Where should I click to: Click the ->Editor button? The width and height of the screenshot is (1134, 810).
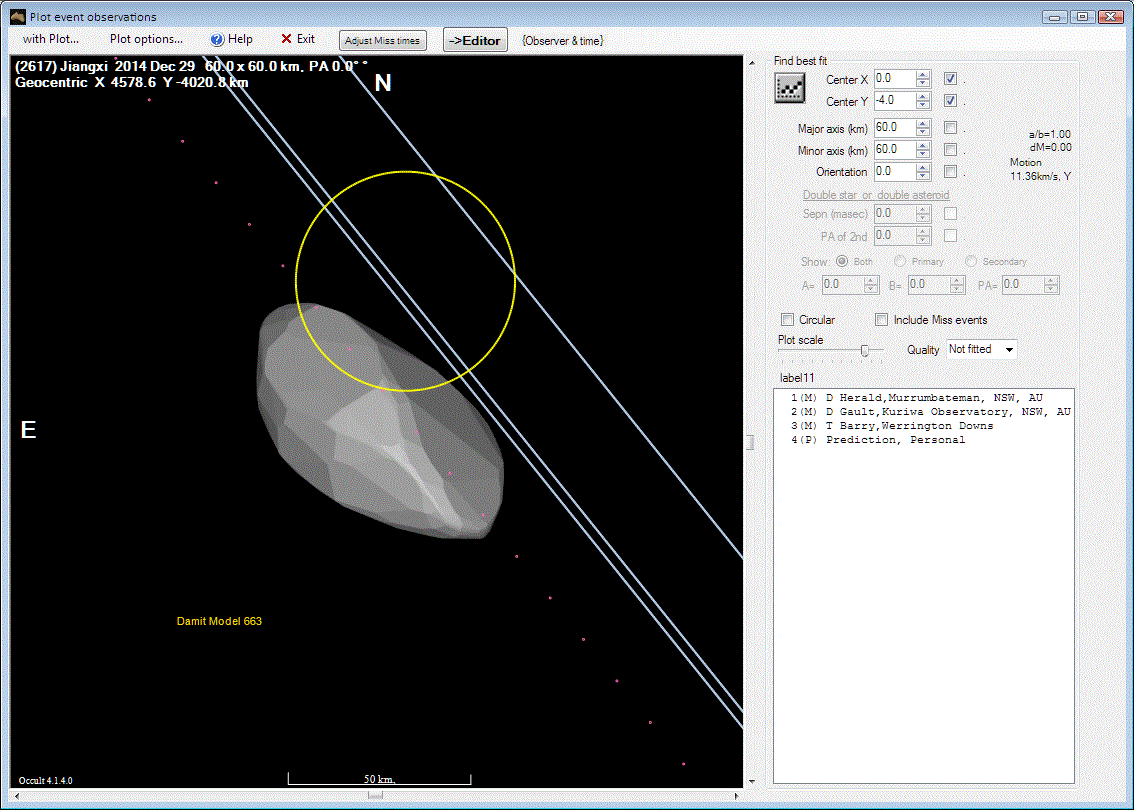pos(475,40)
